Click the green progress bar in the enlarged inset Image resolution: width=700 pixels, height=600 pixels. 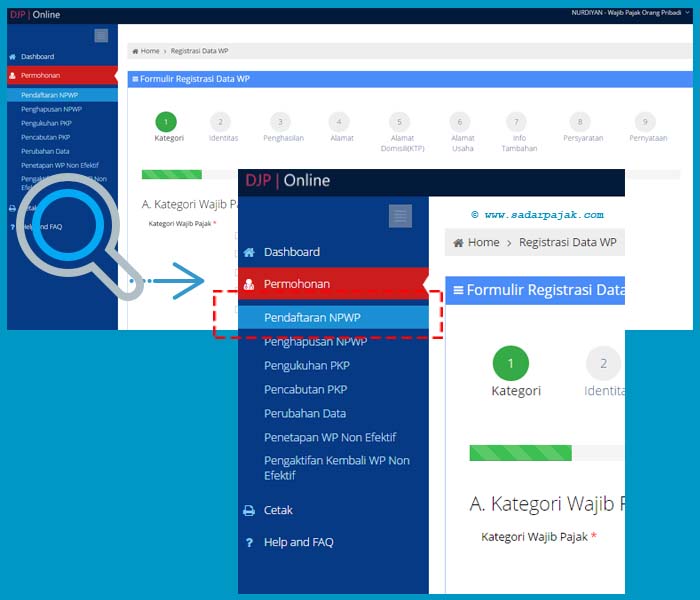521,453
